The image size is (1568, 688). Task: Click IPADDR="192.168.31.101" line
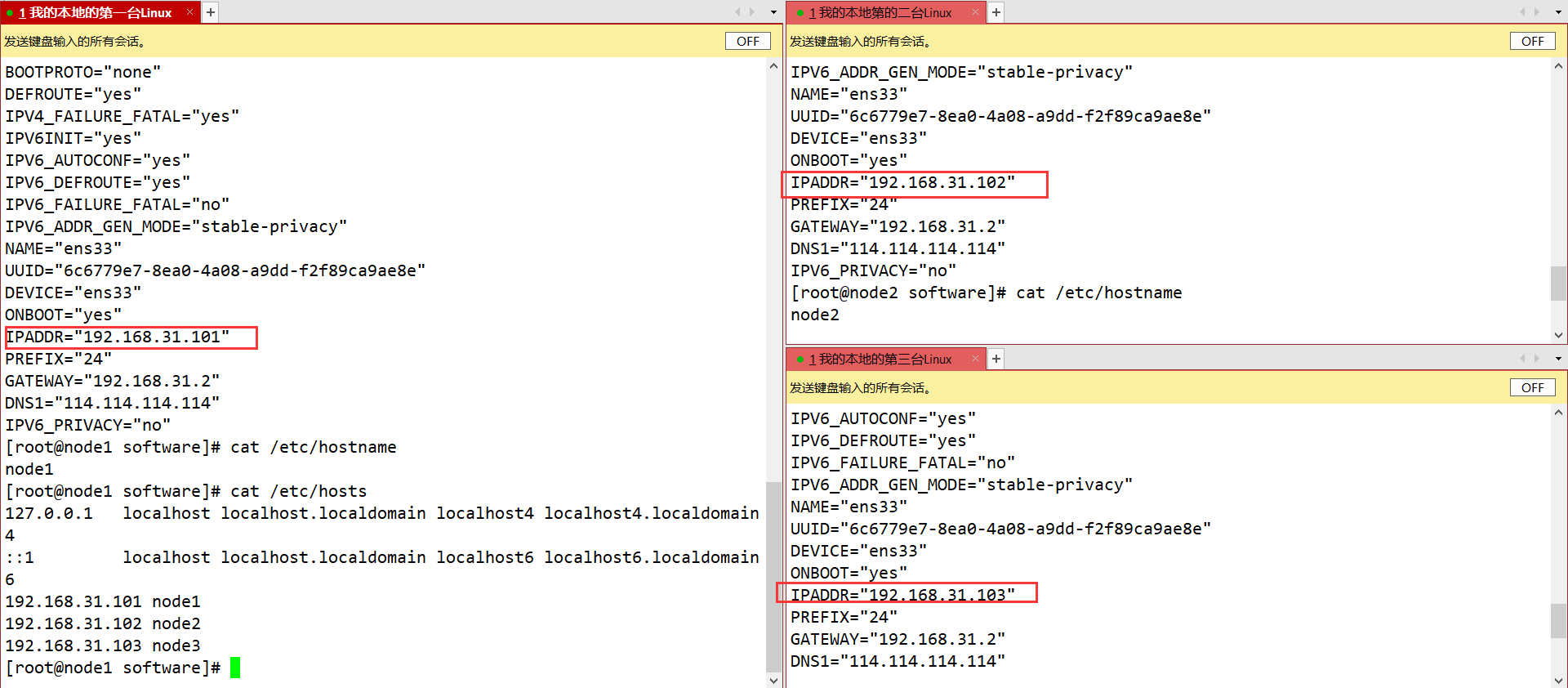click(118, 337)
